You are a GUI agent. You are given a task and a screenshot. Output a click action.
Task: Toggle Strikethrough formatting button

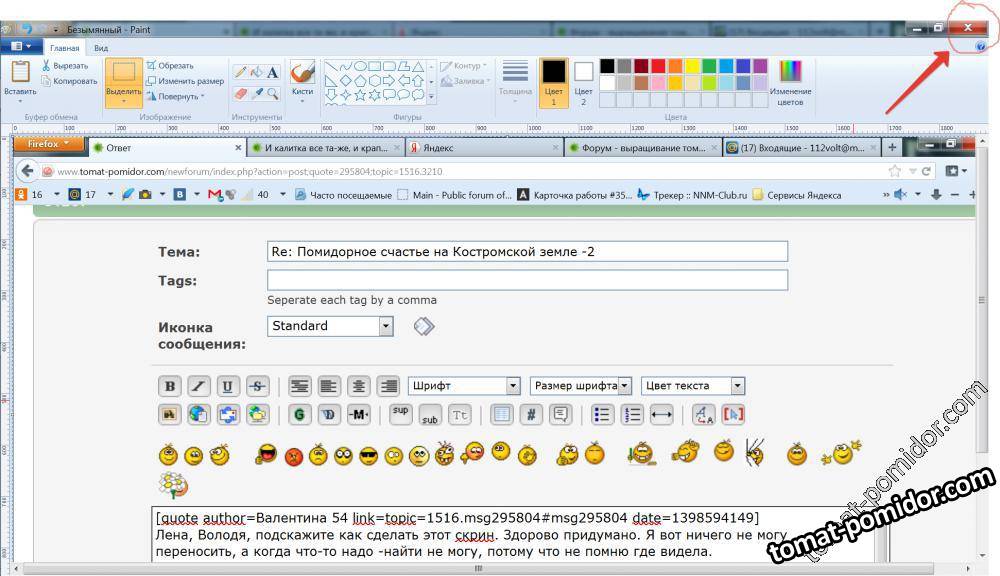click(x=257, y=386)
